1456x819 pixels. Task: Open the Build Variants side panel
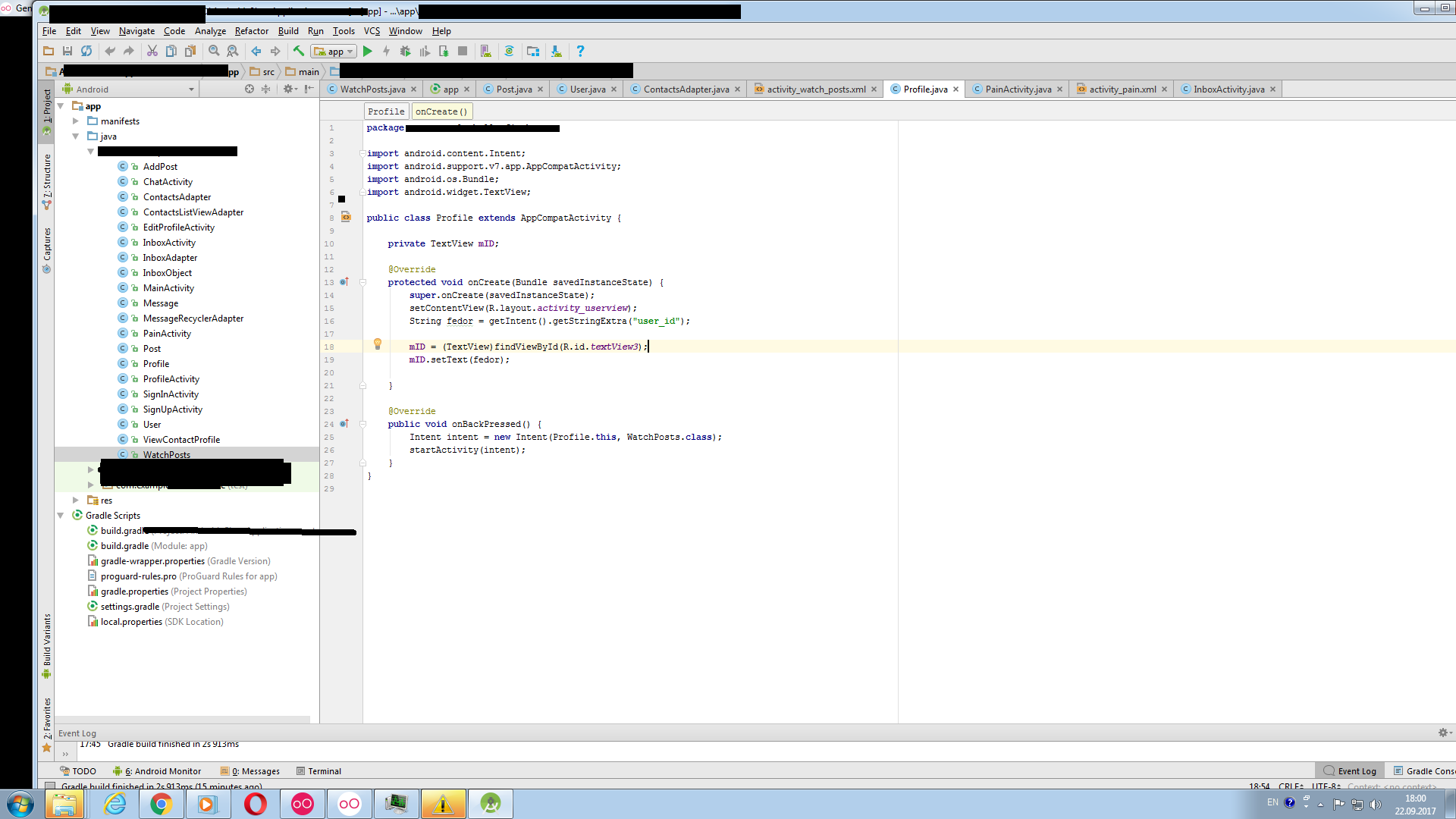pos(47,645)
